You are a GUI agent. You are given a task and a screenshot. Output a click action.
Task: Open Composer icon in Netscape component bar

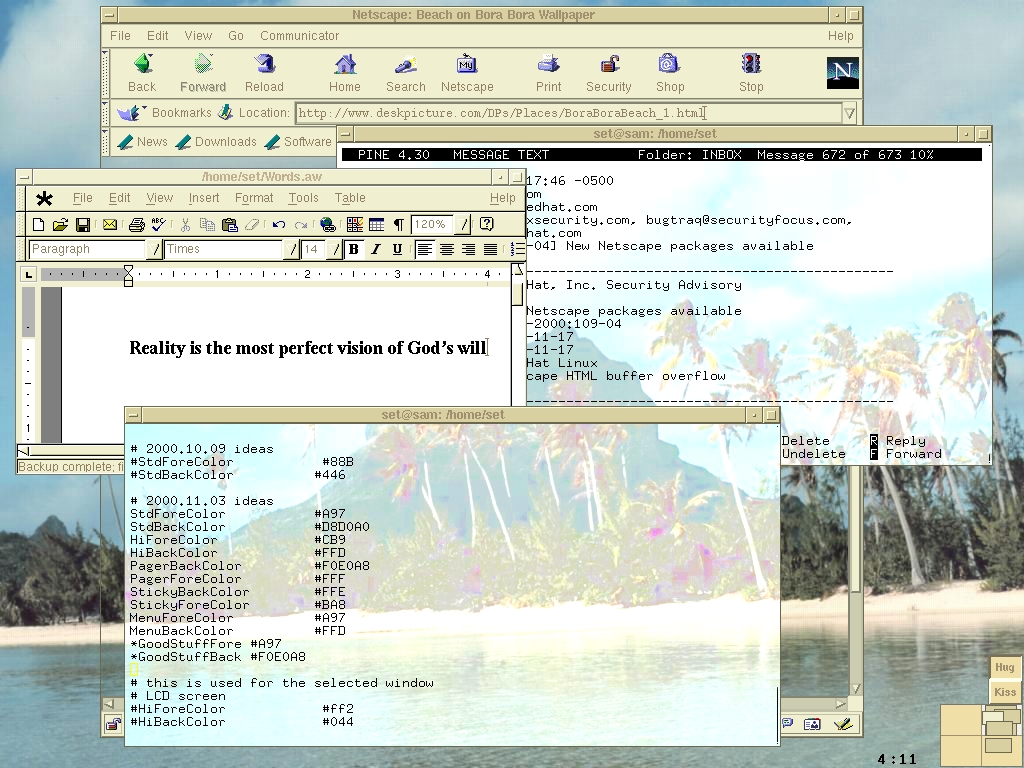(x=842, y=724)
